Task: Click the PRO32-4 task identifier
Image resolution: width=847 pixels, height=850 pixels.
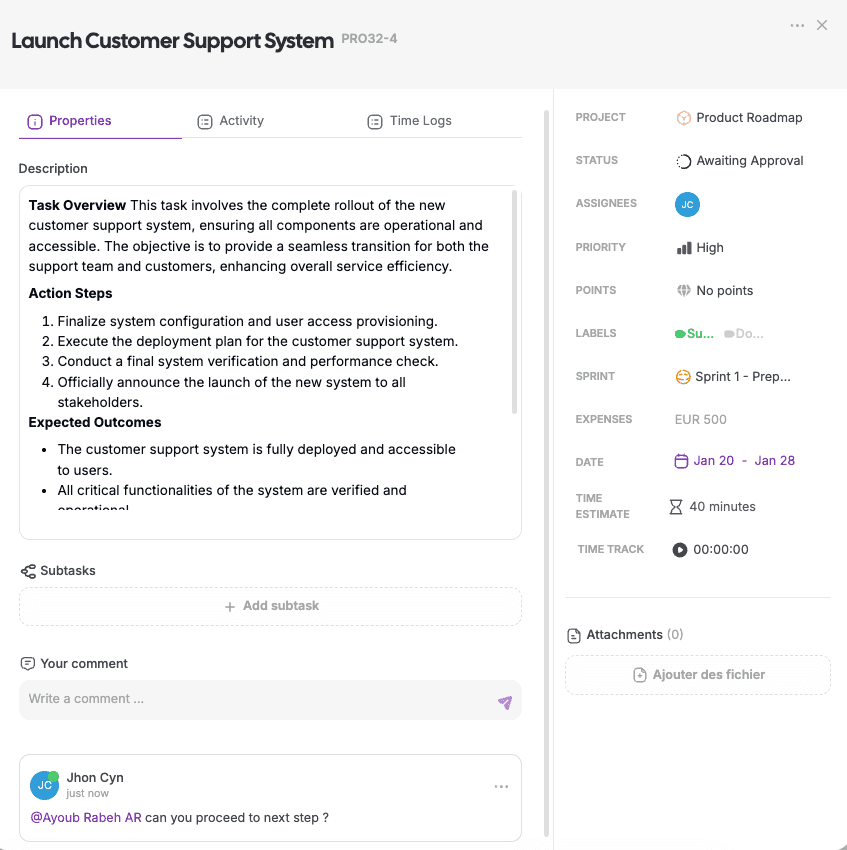Action: tap(369, 38)
